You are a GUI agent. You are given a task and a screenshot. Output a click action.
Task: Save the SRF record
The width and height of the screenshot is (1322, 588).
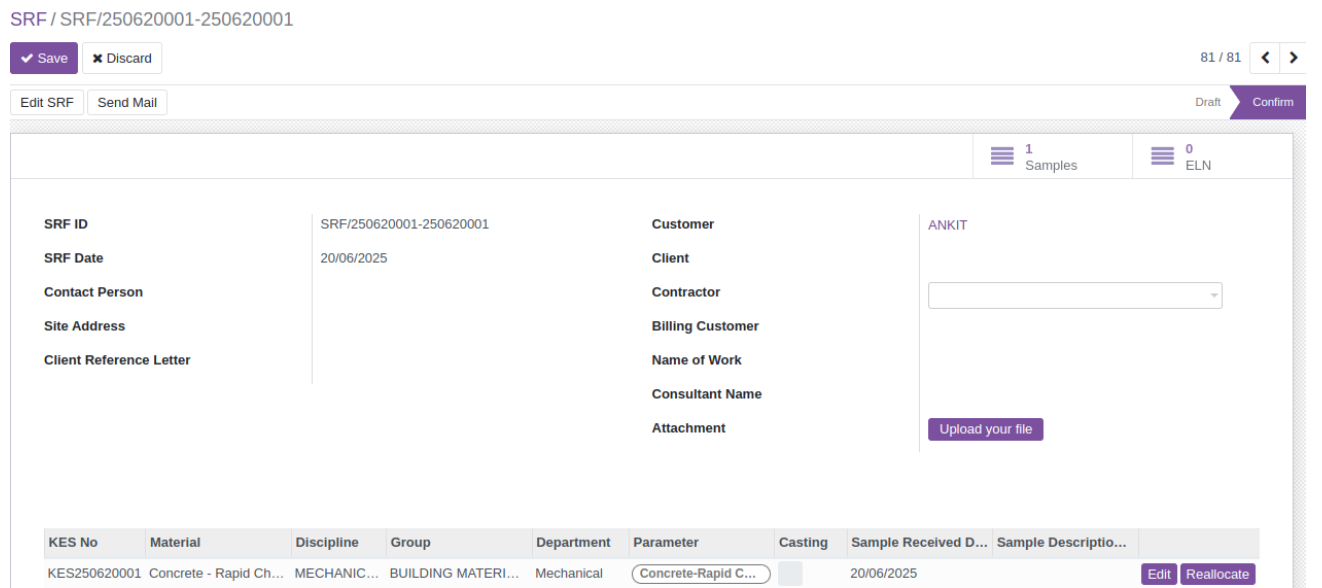pyautogui.click(x=43, y=58)
